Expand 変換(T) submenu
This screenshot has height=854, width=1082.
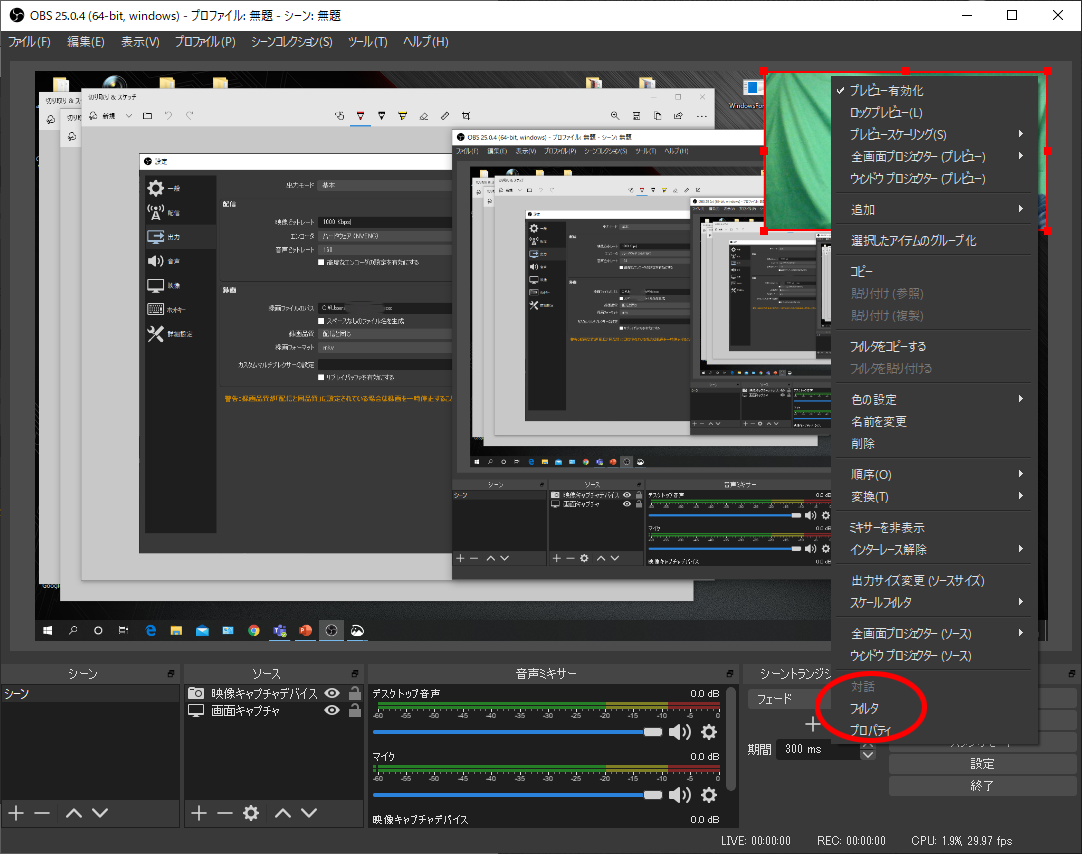(x=935, y=497)
